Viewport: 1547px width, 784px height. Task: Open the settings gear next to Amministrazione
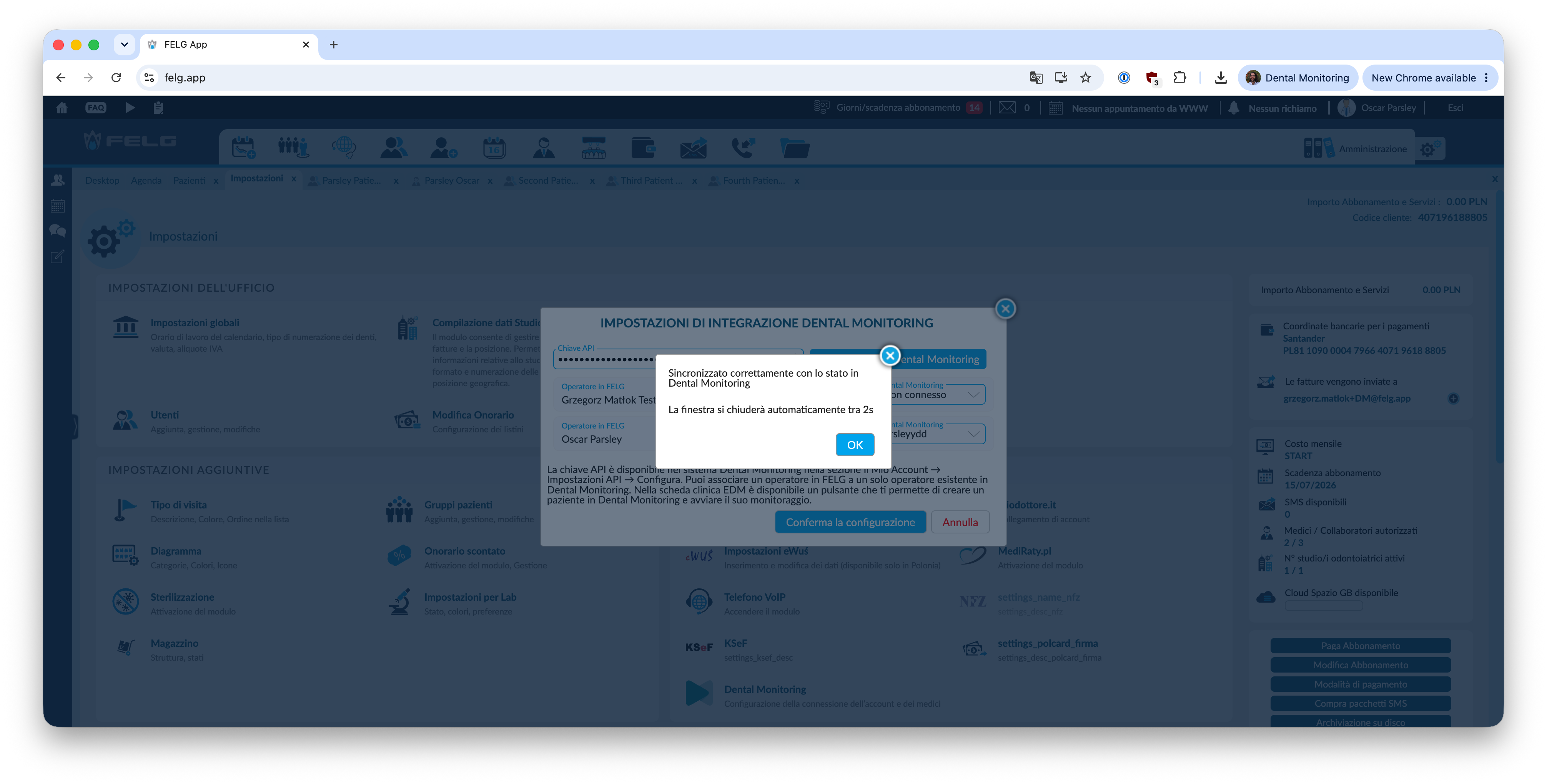pyautogui.click(x=1430, y=148)
